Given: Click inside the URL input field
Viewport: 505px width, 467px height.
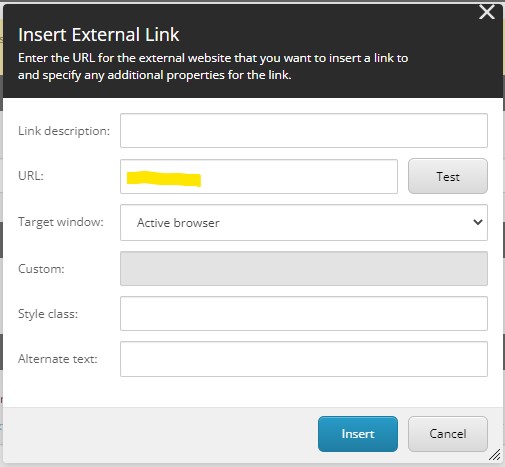Looking at the screenshot, I should click(259, 176).
